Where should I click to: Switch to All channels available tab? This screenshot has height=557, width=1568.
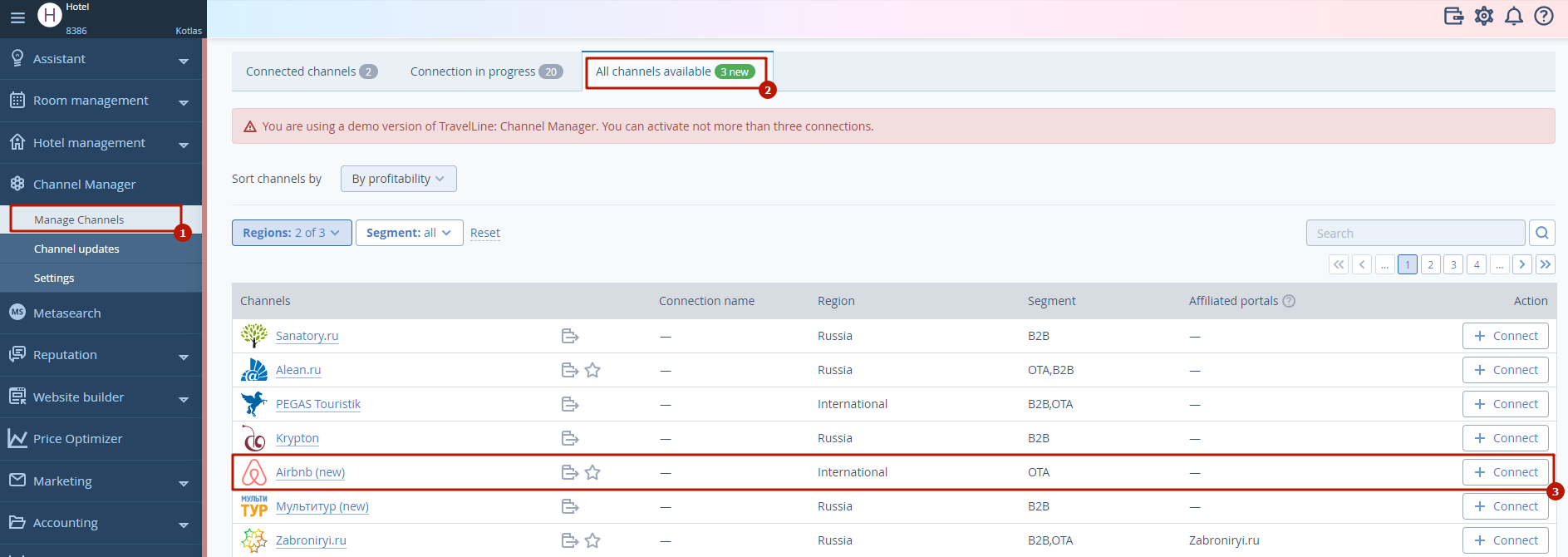tap(676, 71)
